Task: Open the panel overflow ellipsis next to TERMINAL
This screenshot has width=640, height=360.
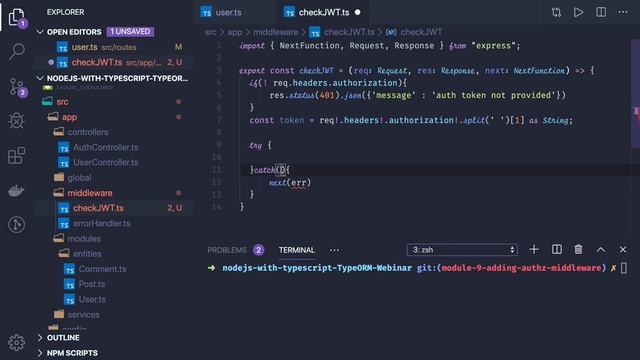Action: click(334, 250)
